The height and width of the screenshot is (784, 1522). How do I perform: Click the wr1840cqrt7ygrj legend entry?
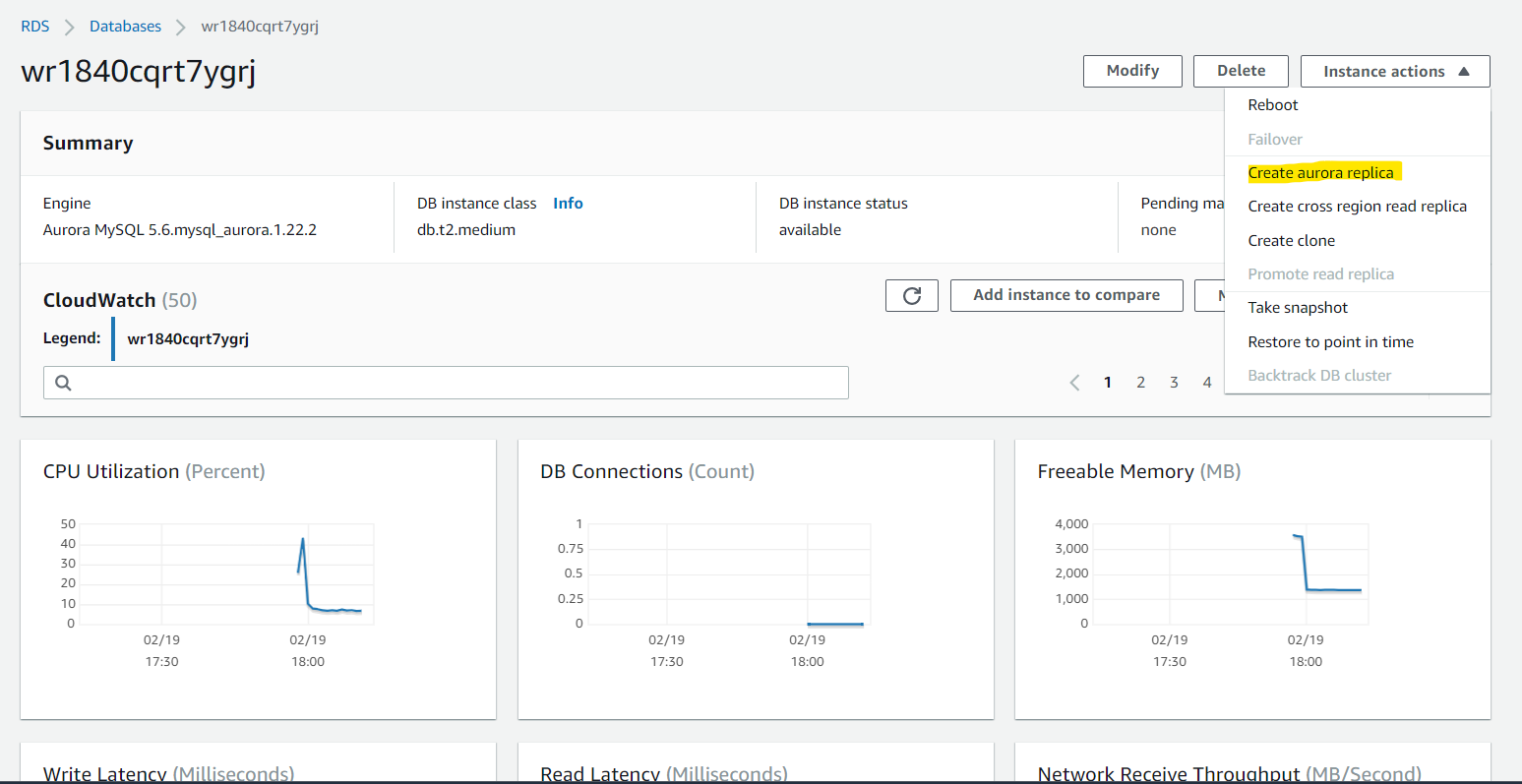188,339
